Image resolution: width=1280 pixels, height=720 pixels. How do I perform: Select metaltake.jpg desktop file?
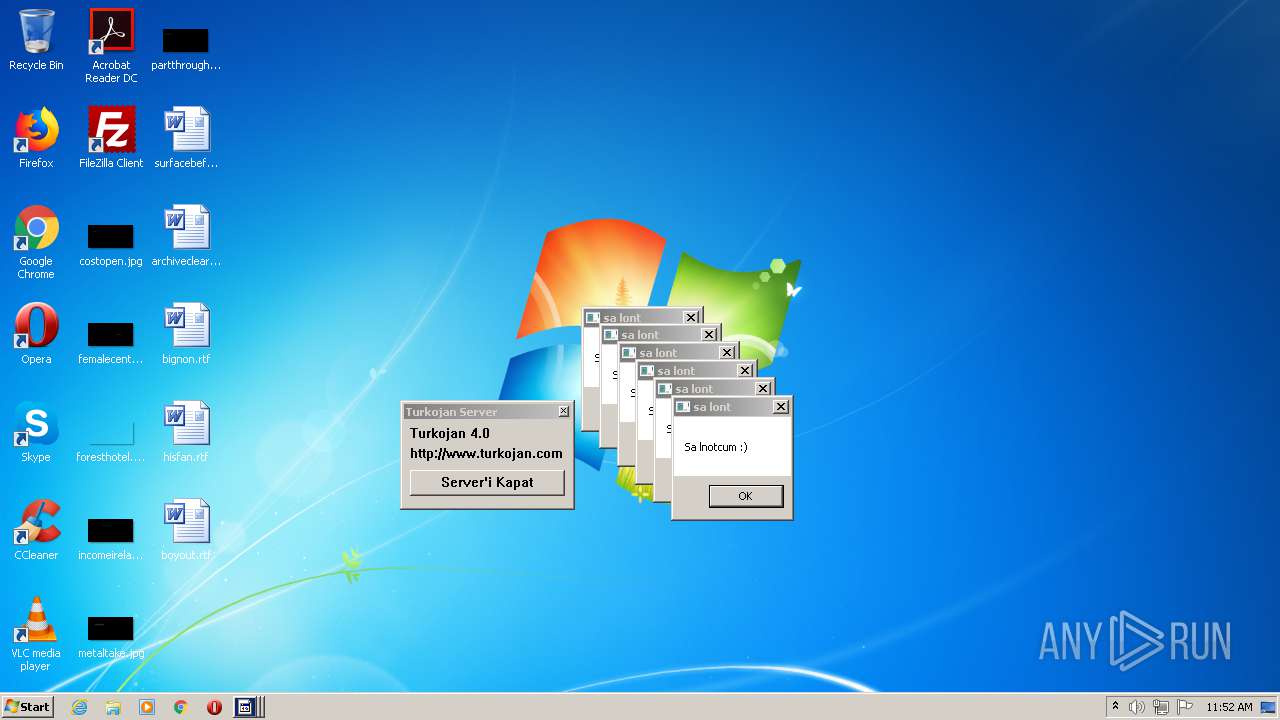pos(111,636)
